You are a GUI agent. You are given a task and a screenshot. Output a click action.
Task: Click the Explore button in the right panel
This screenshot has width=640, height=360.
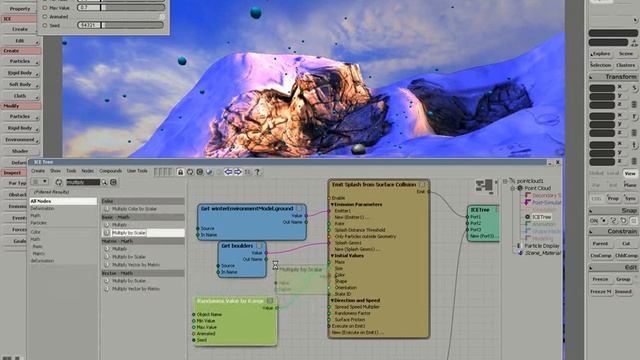tap(601, 54)
